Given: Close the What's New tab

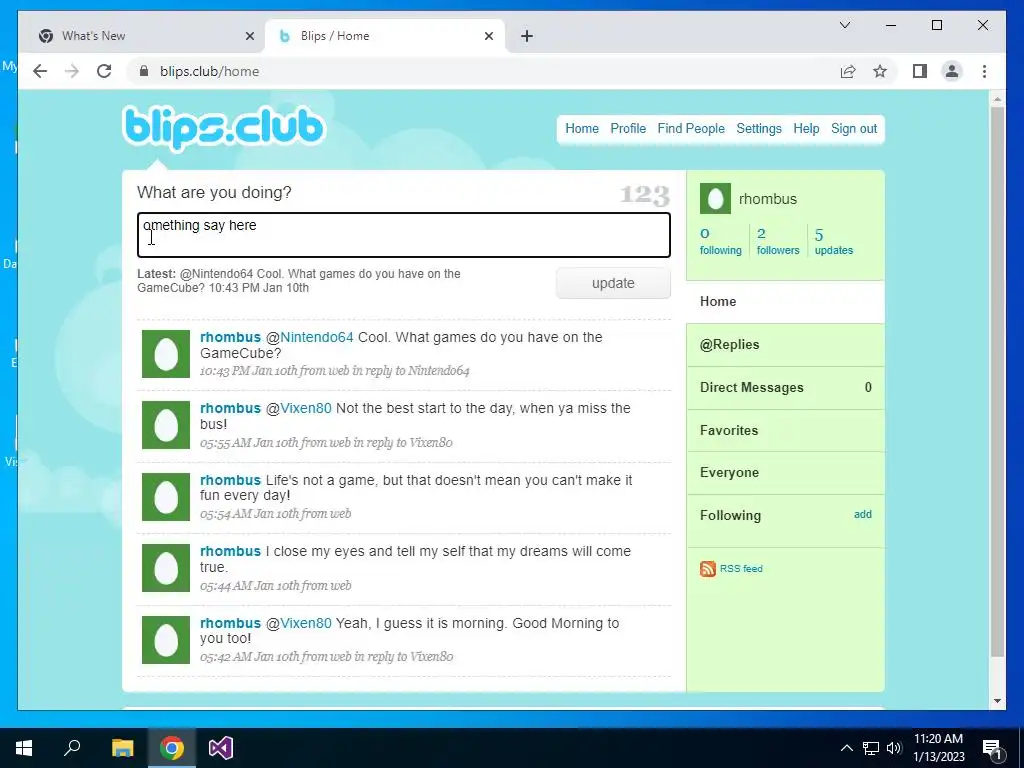Looking at the screenshot, I should [249, 36].
